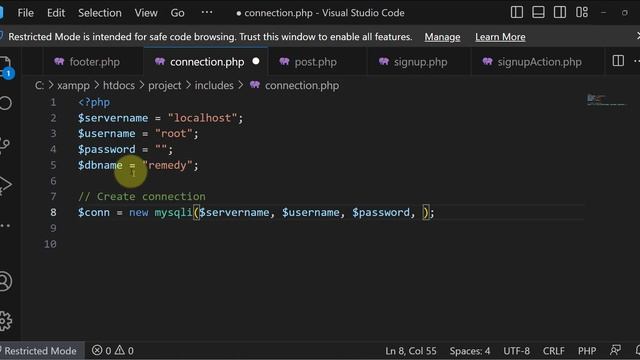Click the PHP file icon on footer.php tab
The width and height of the screenshot is (640, 360).
tap(59, 61)
